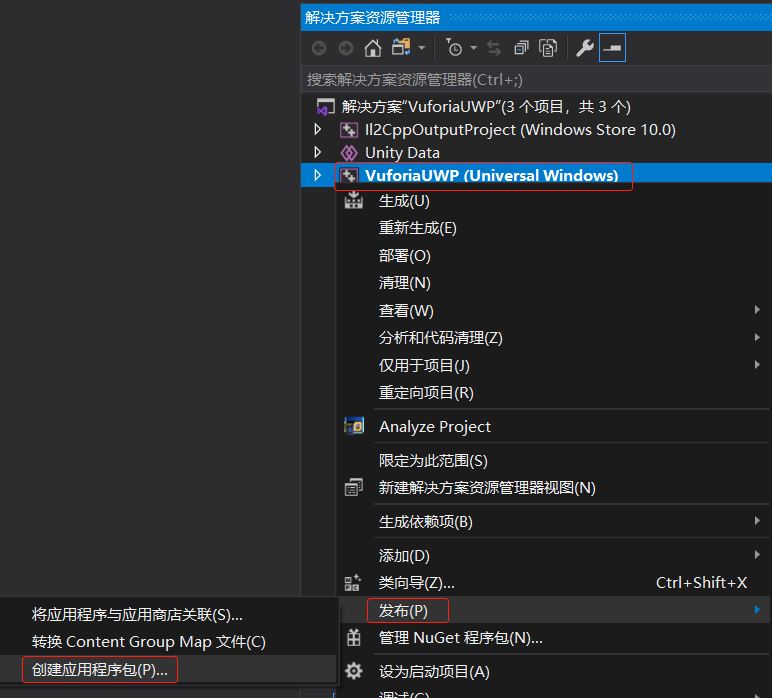The image size is (772, 698).
Task: Open the 添加(D) submenu
Action: pyautogui.click(x=553, y=556)
